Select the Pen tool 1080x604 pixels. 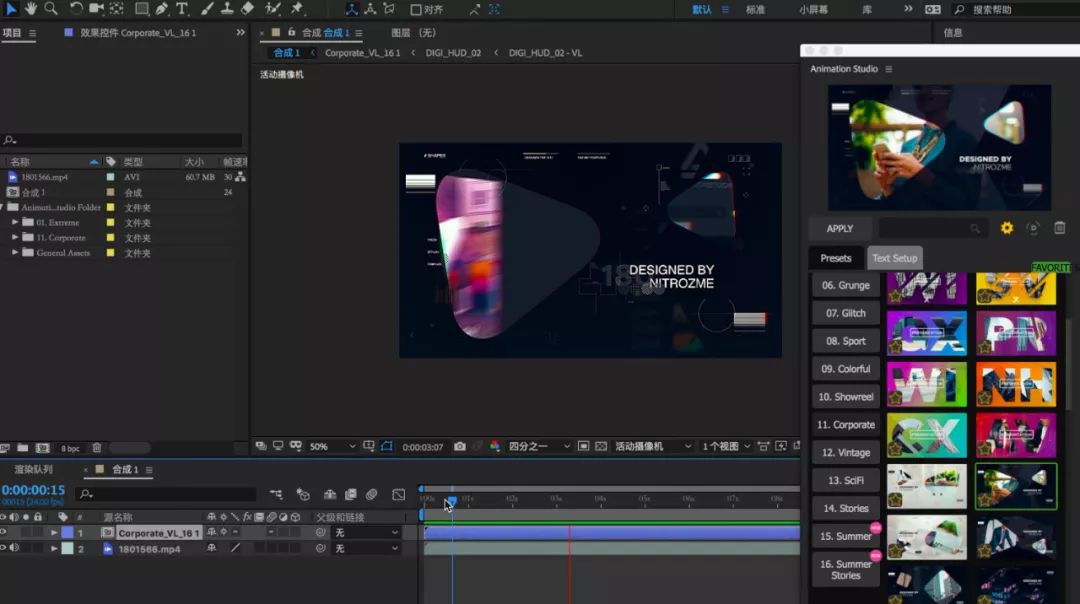click(x=162, y=9)
